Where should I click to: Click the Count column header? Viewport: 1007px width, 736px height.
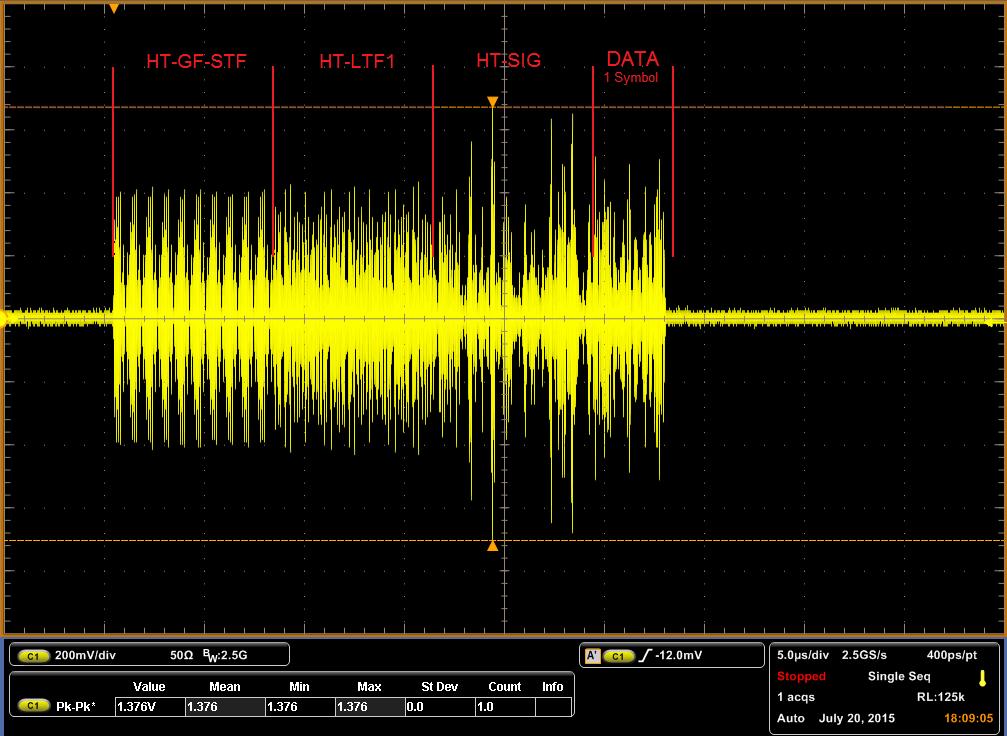[505, 687]
